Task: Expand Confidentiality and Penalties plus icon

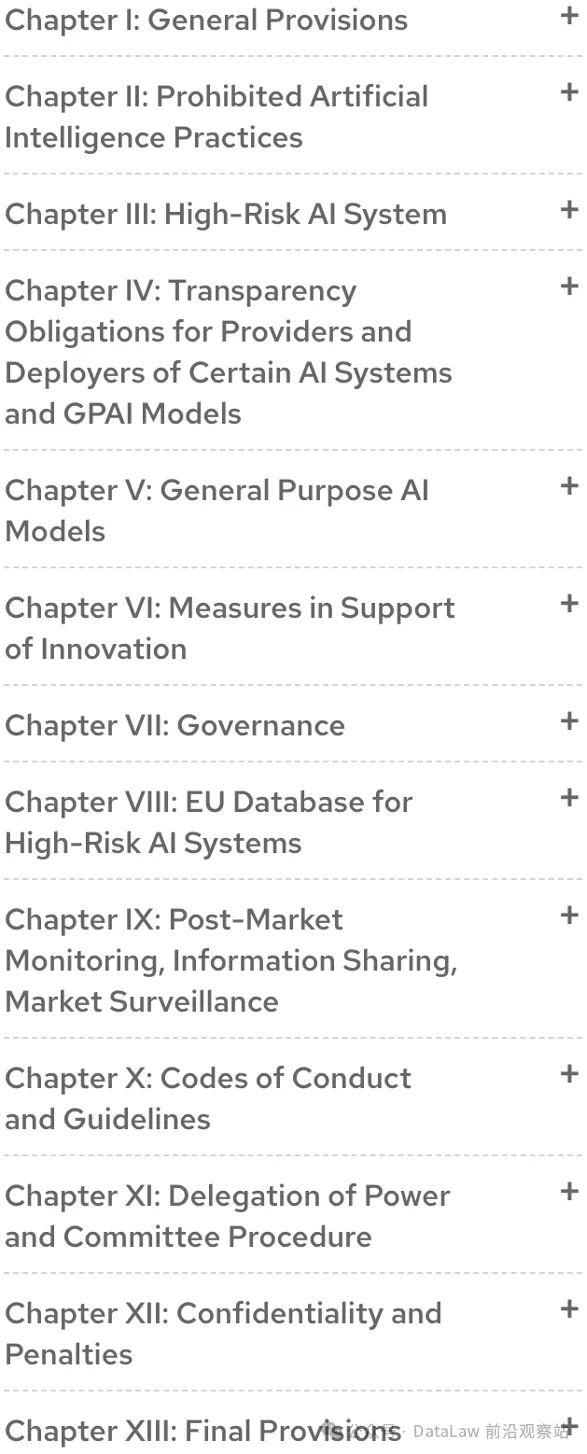Action: coord(569,1309)
